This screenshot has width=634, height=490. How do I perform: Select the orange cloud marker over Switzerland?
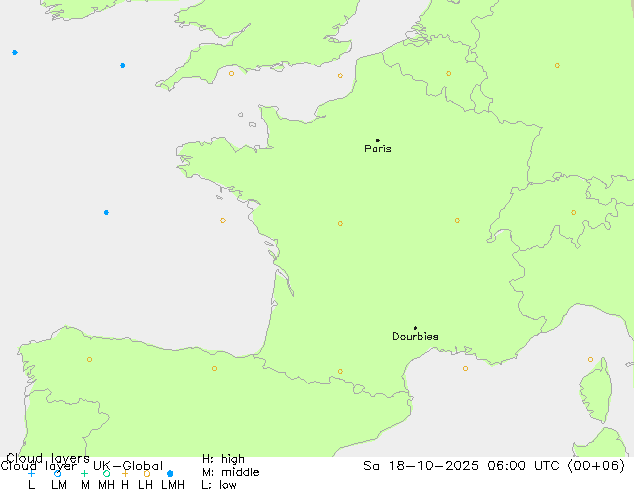(x=573, y=212)
